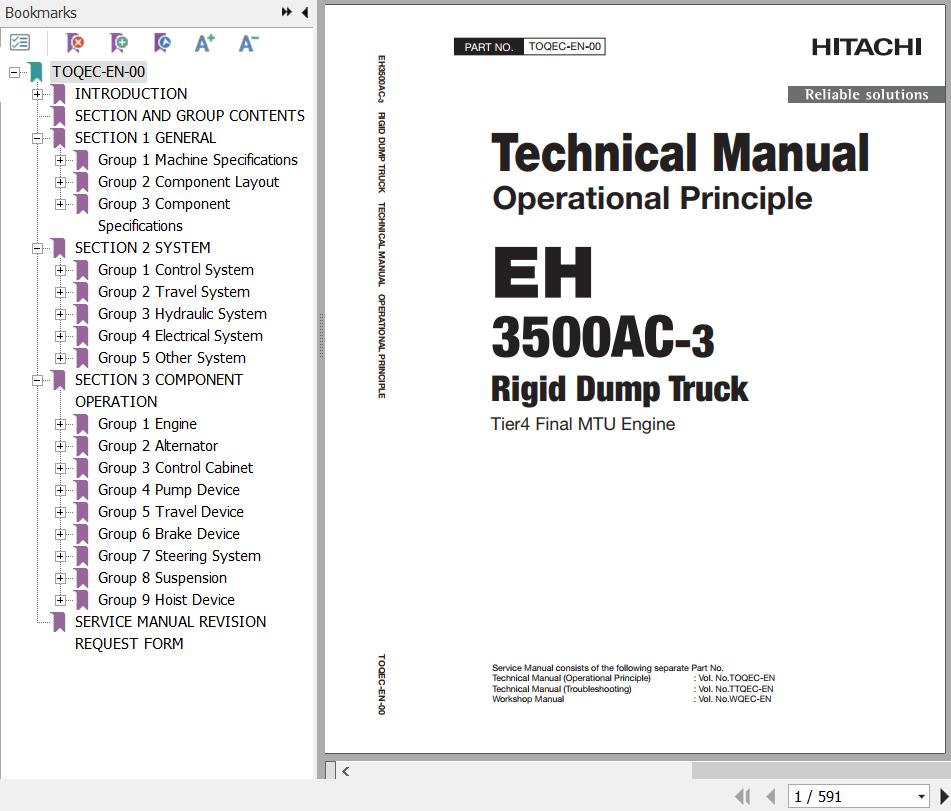Click the Group 8 Suspension bookmark icon

(x=82, y=578)
